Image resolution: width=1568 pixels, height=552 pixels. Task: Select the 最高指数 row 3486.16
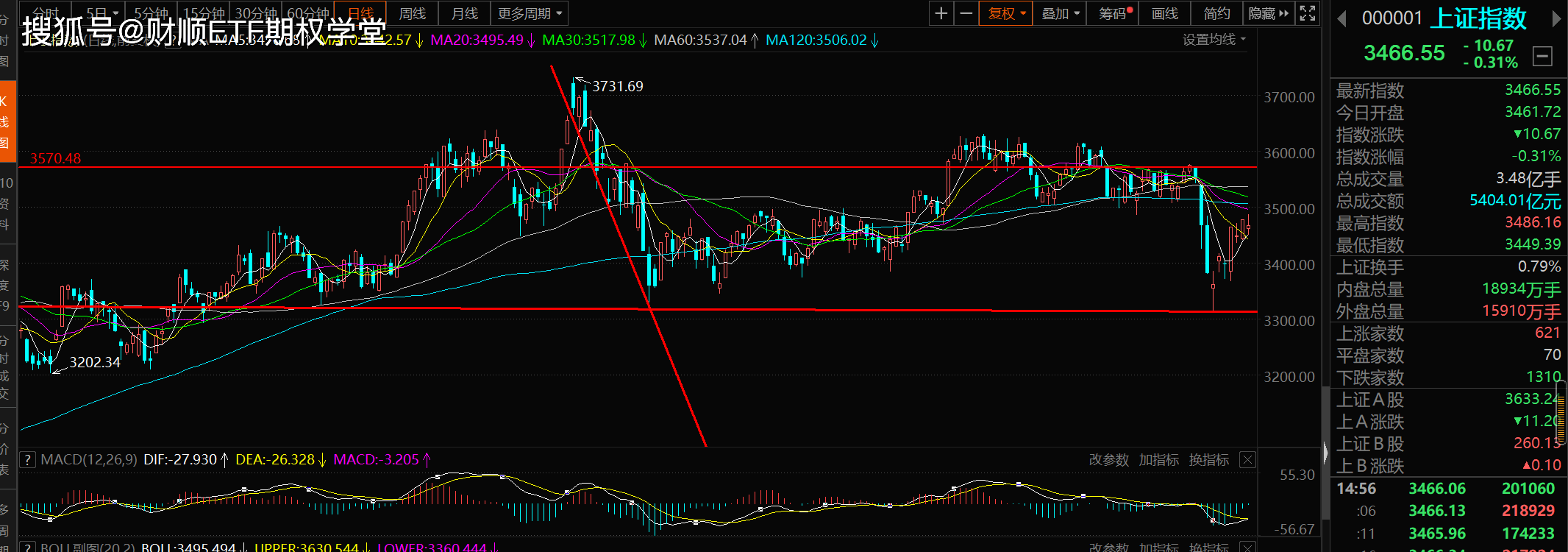pos(1448,223)
